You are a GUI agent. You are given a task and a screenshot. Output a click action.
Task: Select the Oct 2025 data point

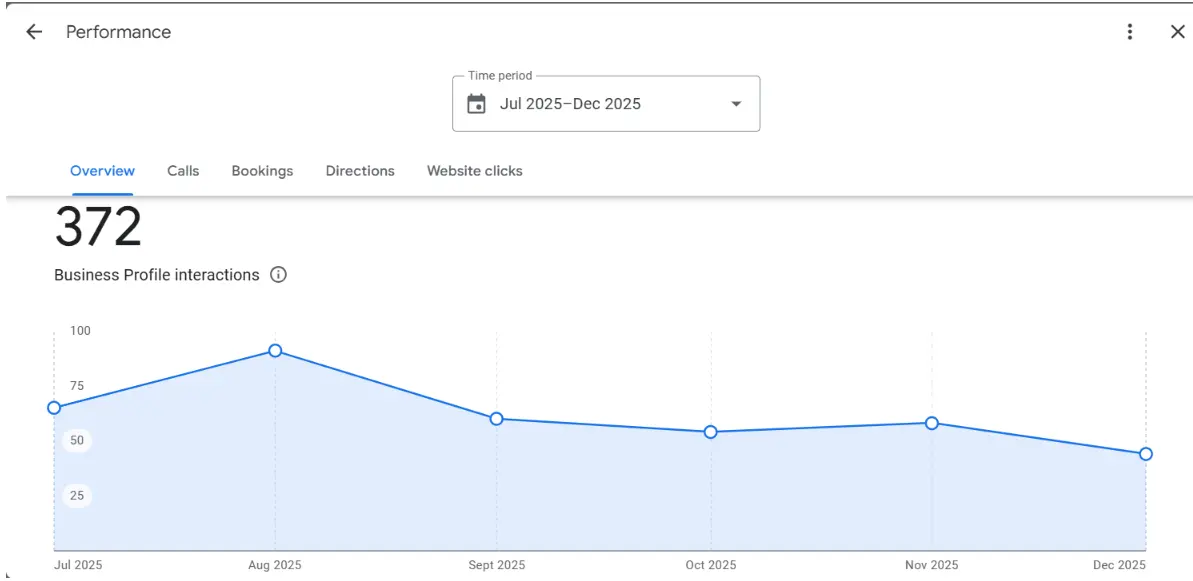point(711,432)
